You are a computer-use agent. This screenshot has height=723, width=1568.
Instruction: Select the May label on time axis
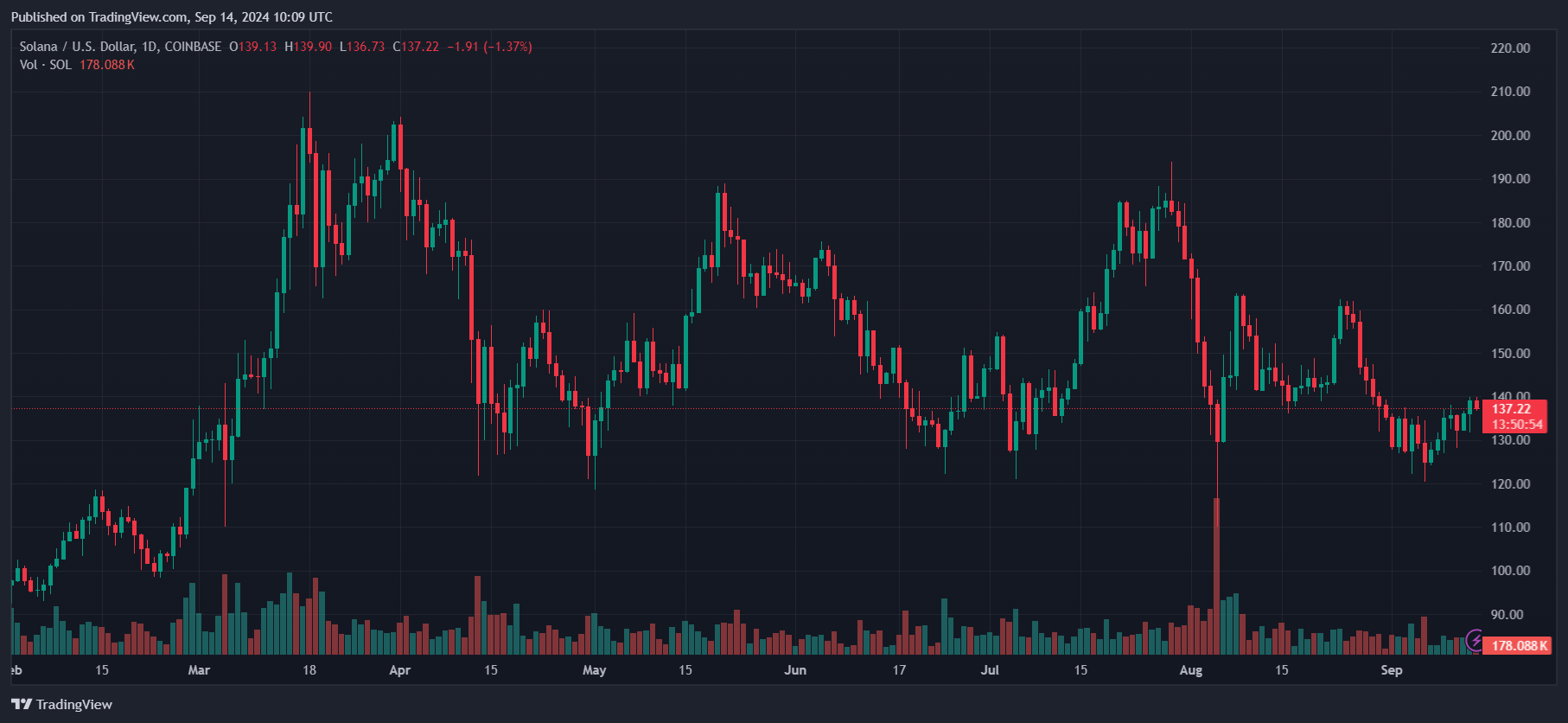(x=594, y=670)
